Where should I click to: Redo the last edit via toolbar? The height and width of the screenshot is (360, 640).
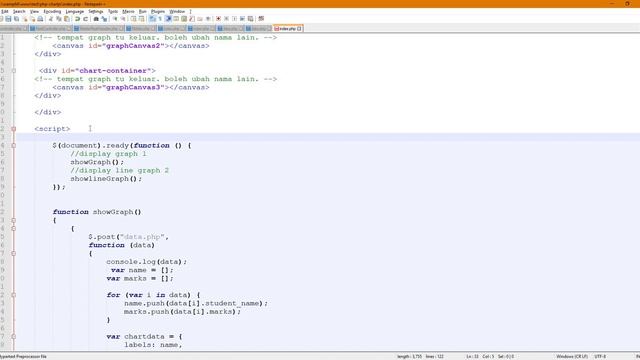(x=85, y=19)
